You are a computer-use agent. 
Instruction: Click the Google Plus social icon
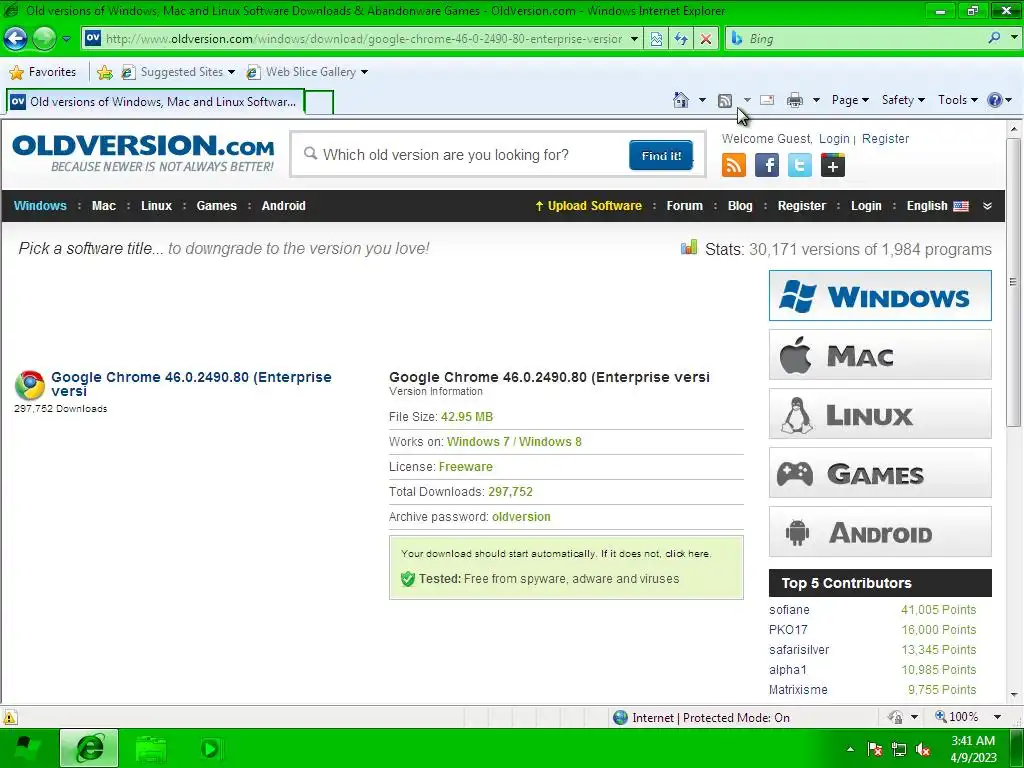click(833, 165)
